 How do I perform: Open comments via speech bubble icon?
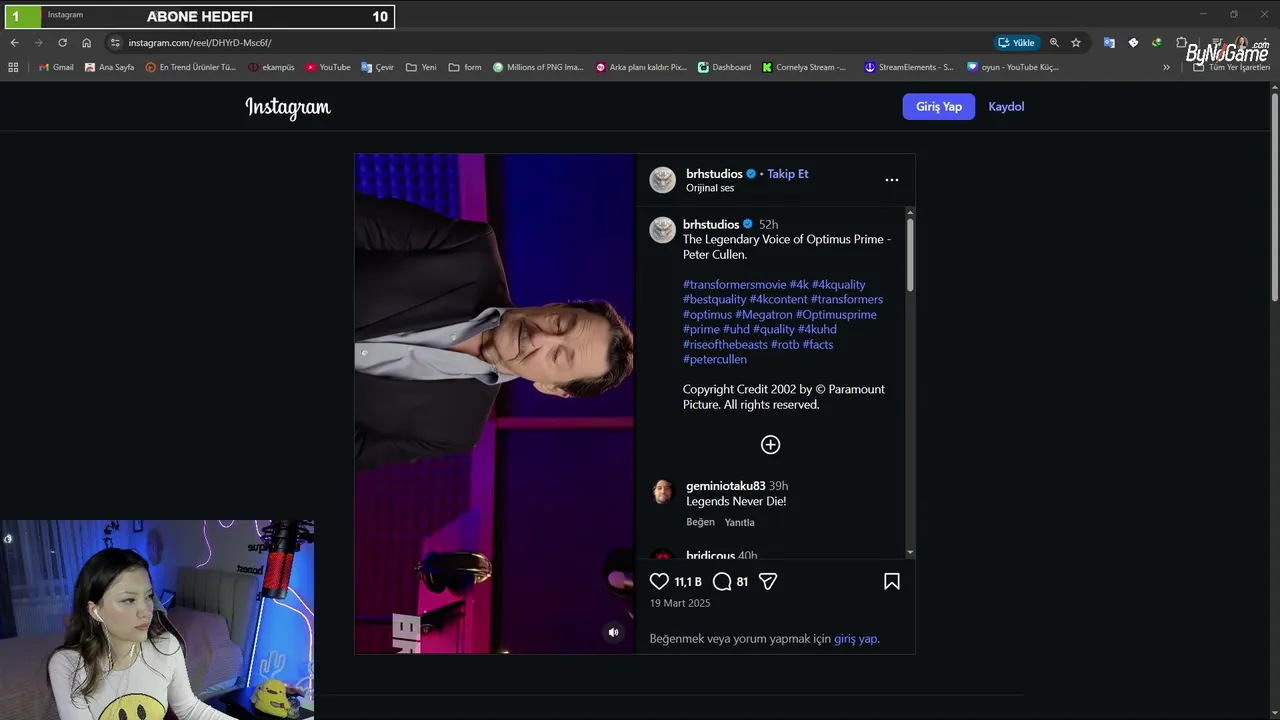click(x=722, y=581)
